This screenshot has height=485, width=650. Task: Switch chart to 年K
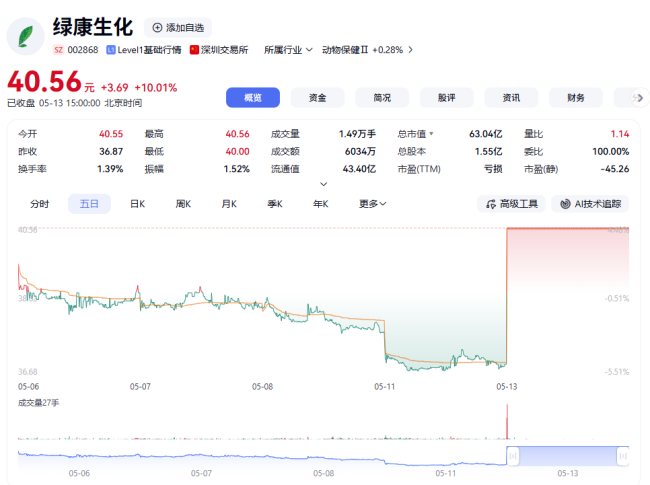(320, 204)
